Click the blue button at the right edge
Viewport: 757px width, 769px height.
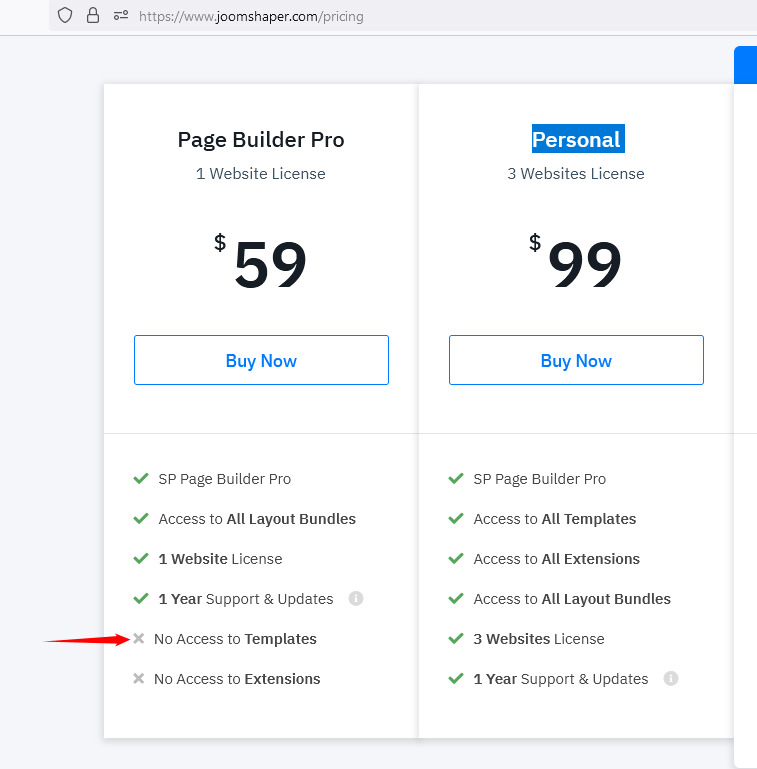[x=746, y=65]
